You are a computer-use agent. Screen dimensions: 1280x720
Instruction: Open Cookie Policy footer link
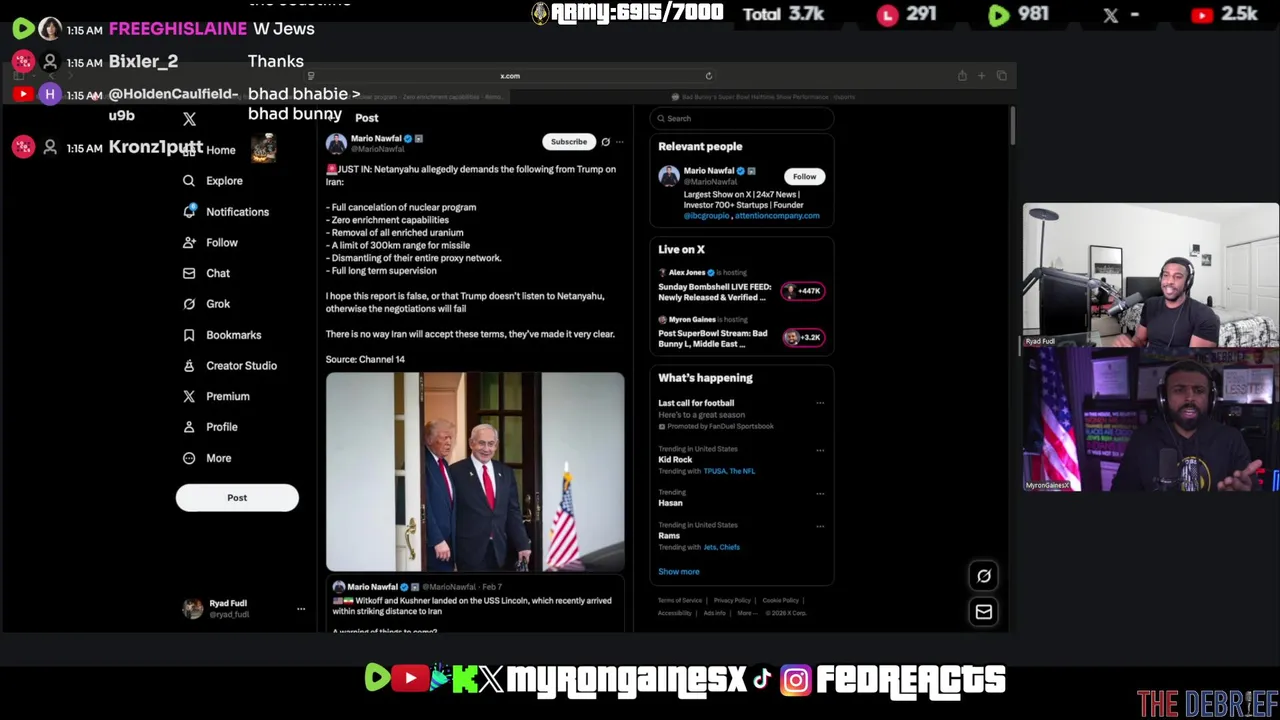point(780,601)
